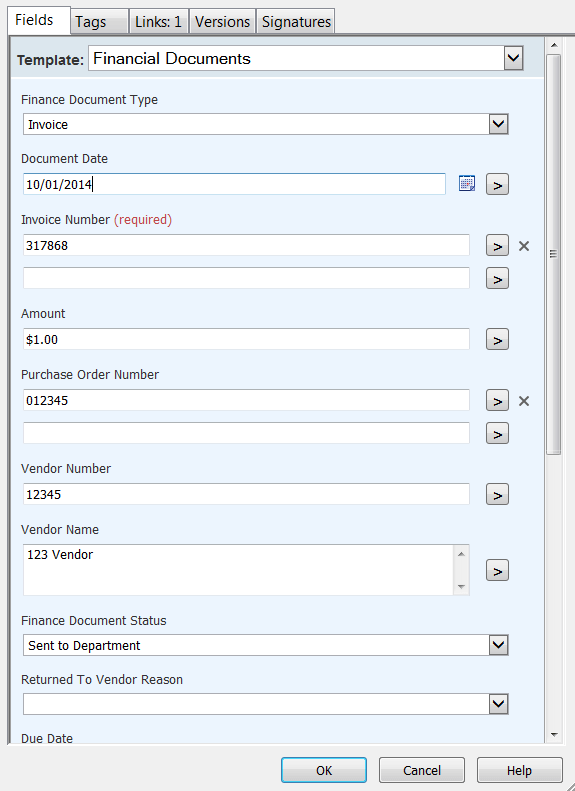Expand Returned To Vendor Reason dropdown
The image size is (575, 791).
click(x=498, y=704)
